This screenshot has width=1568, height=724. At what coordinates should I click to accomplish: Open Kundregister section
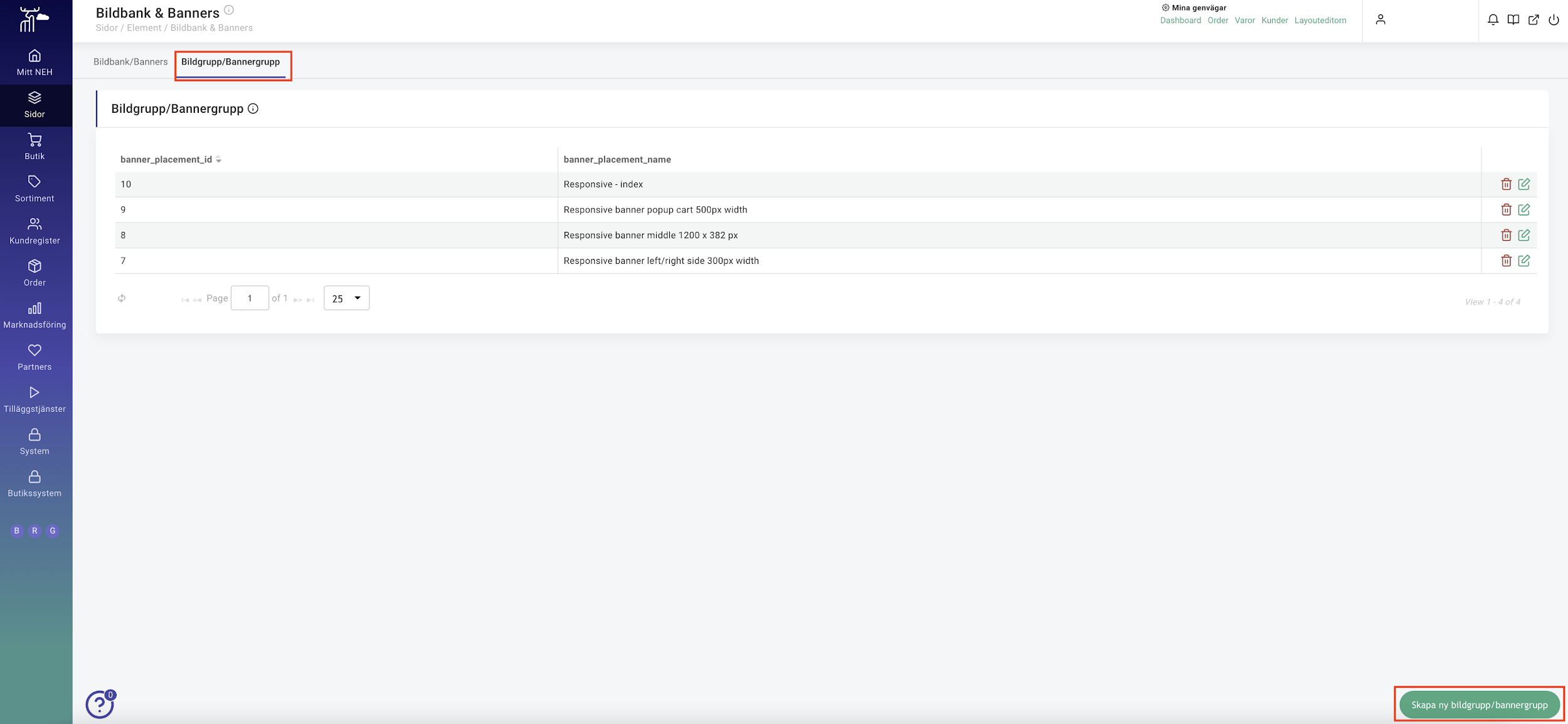coord(35,231)
